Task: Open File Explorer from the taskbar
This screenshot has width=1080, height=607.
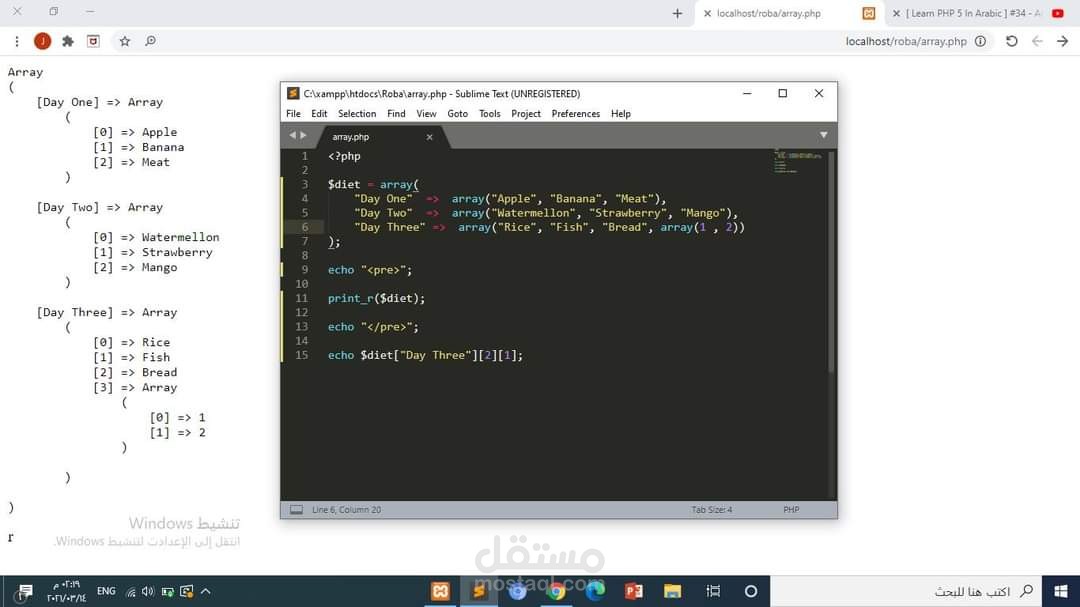Action: 672,591
